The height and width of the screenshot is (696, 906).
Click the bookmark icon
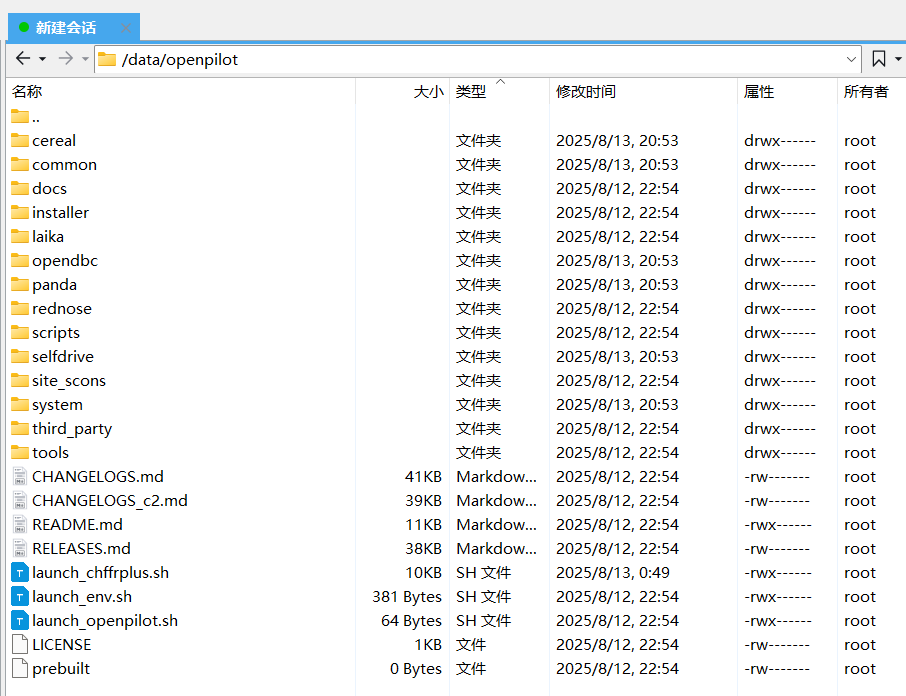coord(878,59)
